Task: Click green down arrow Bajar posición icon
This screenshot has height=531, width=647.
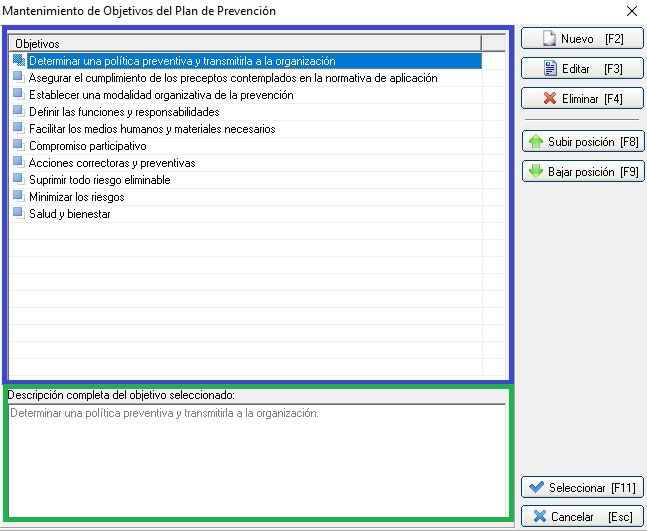Action: pos(535,172)
